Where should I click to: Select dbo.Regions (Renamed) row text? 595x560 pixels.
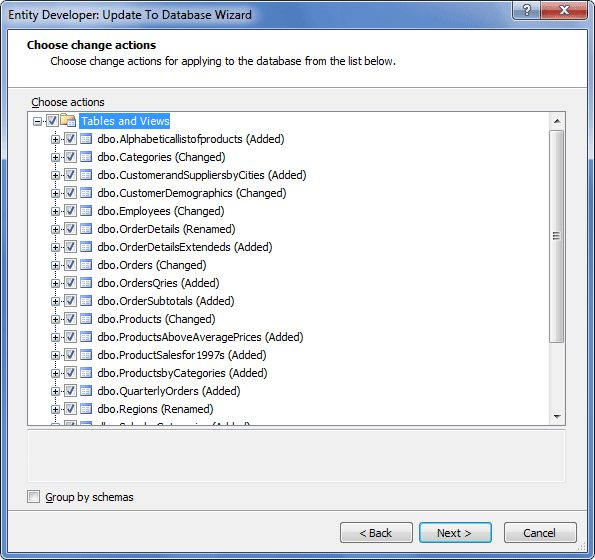[155, 409]
